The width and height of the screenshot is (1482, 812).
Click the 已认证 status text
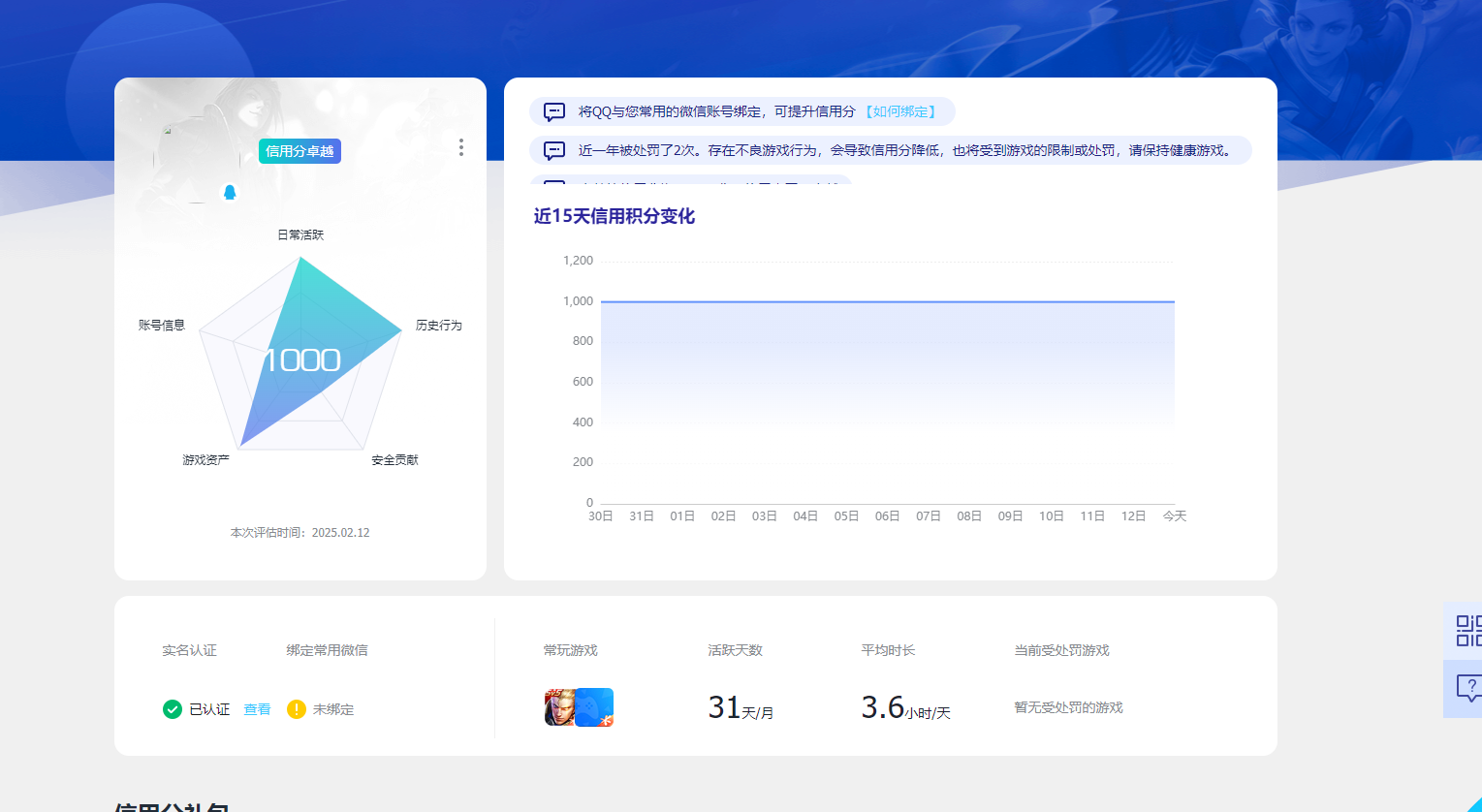tap(209, 709)
